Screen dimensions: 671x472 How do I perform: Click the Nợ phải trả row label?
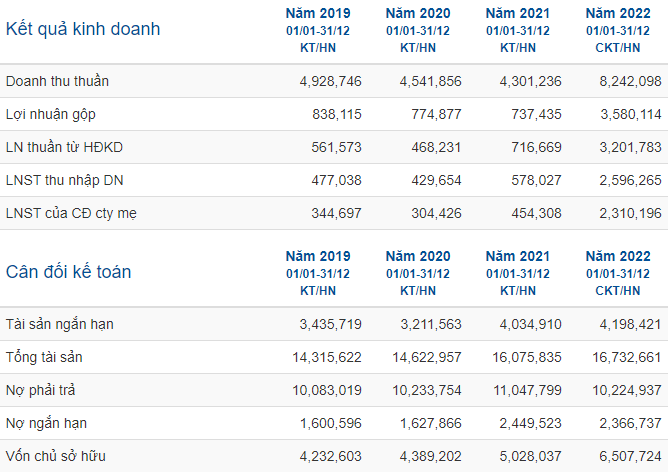[41, 390]
